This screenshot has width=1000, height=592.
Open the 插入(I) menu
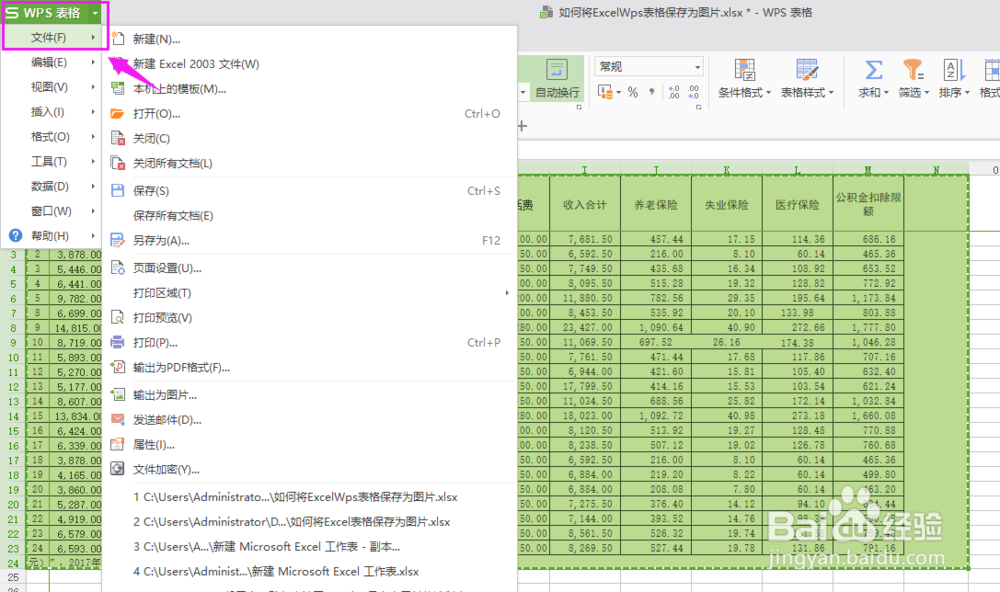(x=52, y=112)
